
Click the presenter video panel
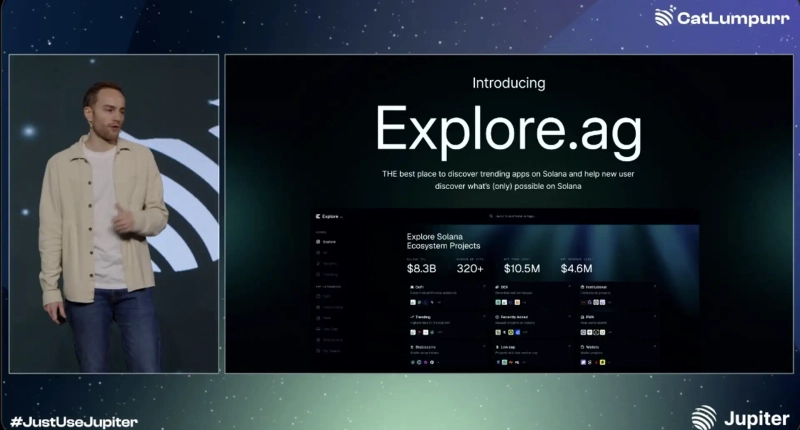(x=114, y=212)
